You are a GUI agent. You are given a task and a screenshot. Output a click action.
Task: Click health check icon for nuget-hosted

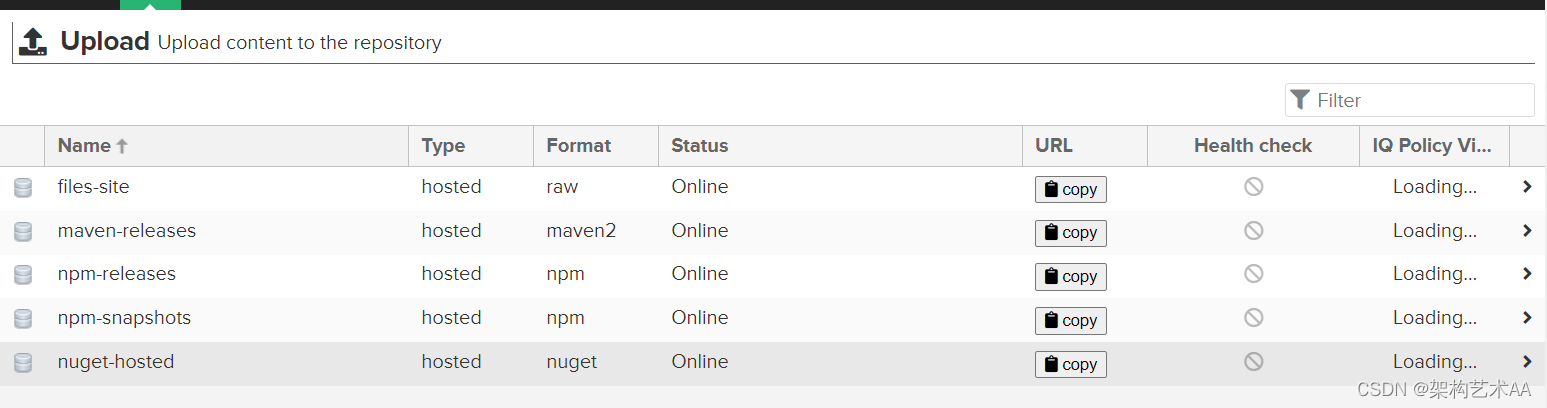pyautogui.click(x=1253, y=362)
